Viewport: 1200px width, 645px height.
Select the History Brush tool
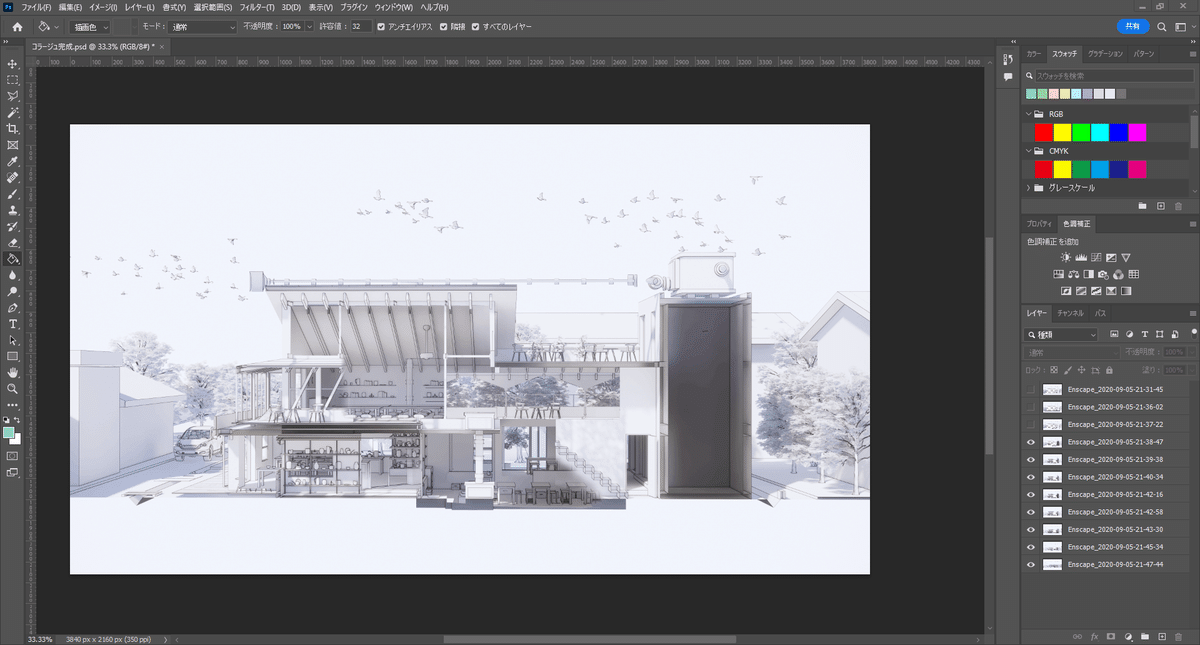coord(13,226)
